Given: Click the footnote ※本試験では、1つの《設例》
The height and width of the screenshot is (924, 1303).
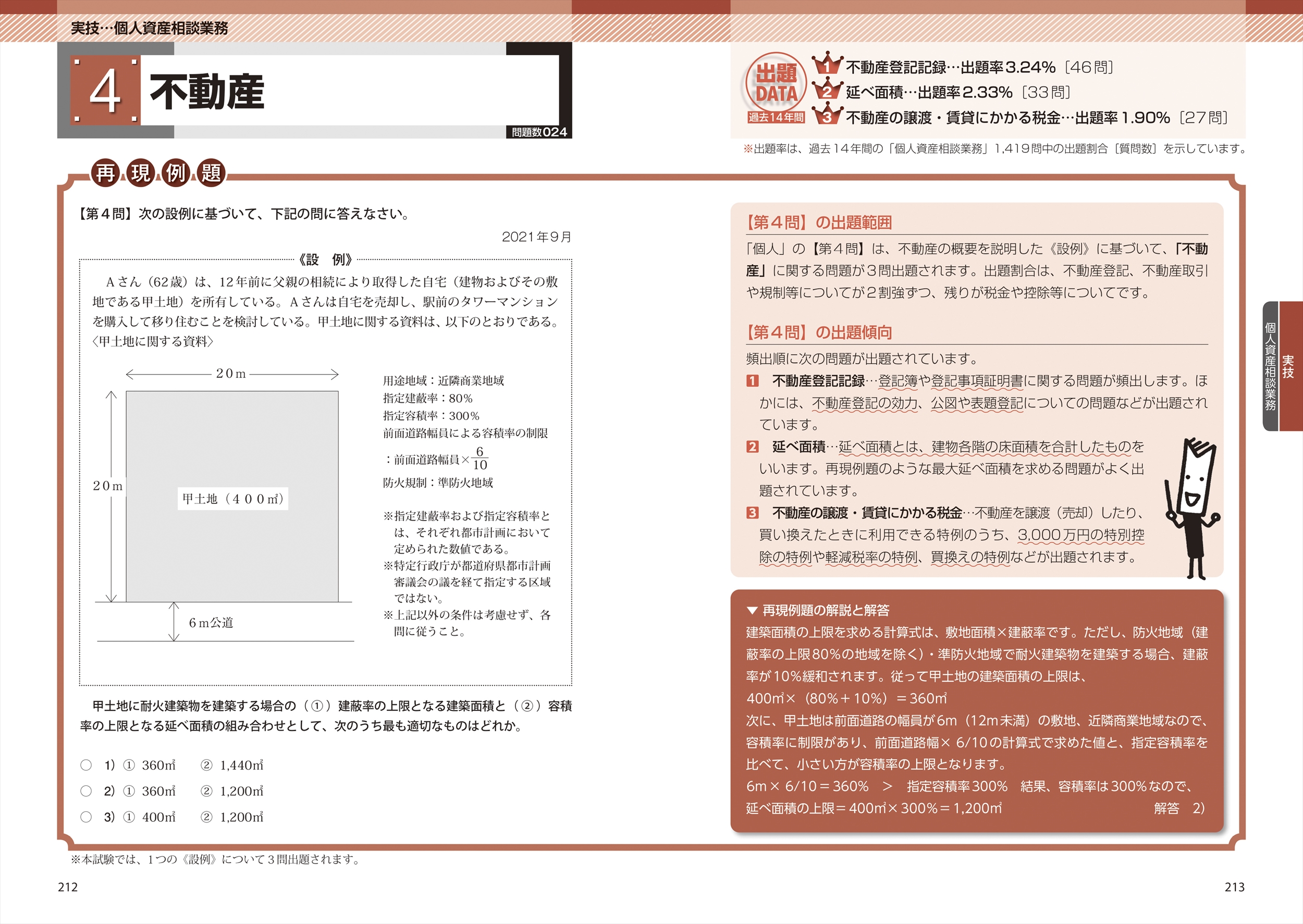Looking at the screenshot, I should point(217,859).
